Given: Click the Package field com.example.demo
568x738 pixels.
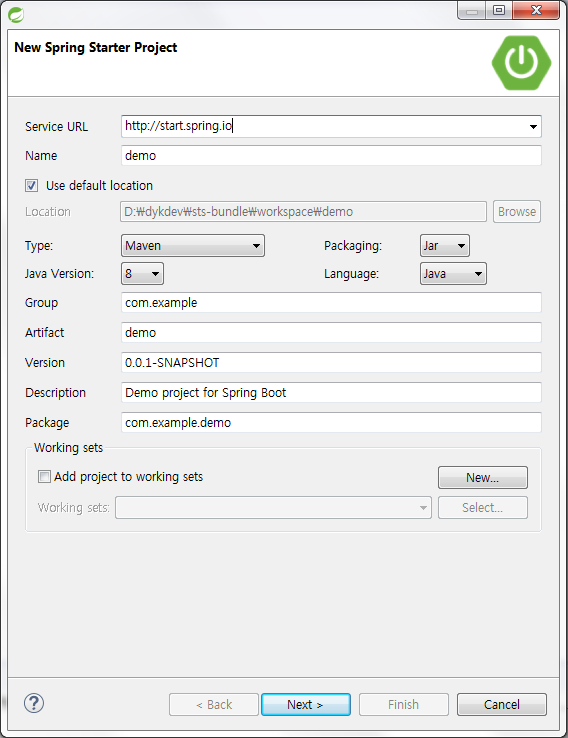Looking at the screenshot, I should (331, 423).
